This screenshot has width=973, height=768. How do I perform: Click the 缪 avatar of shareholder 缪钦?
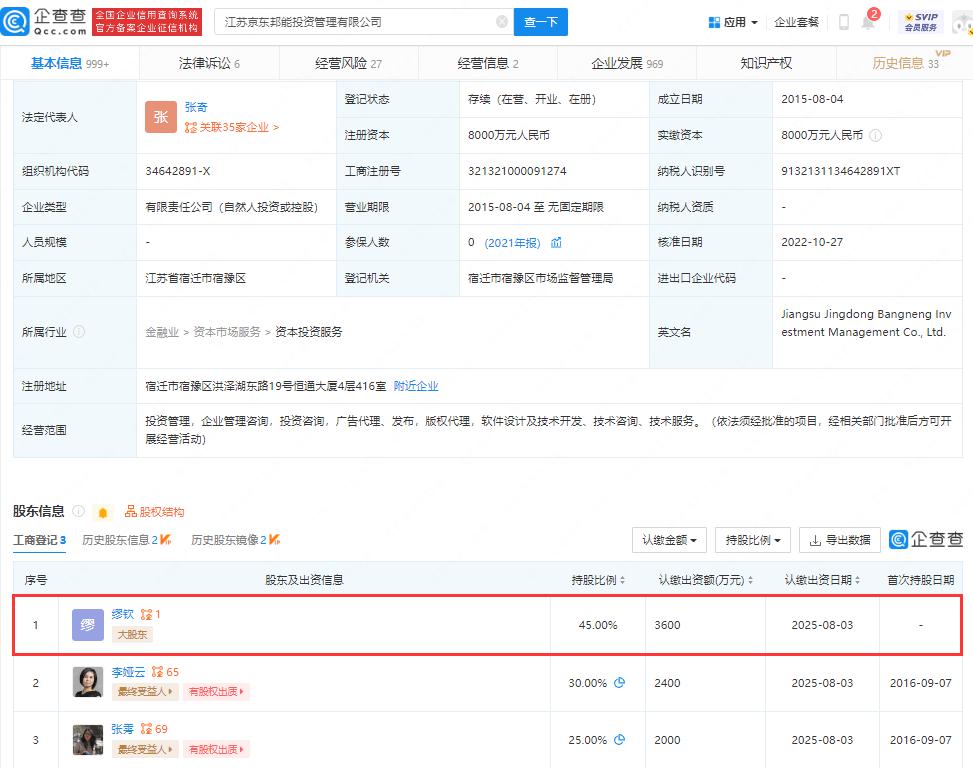pyautogui.click(x=87, y=625)
